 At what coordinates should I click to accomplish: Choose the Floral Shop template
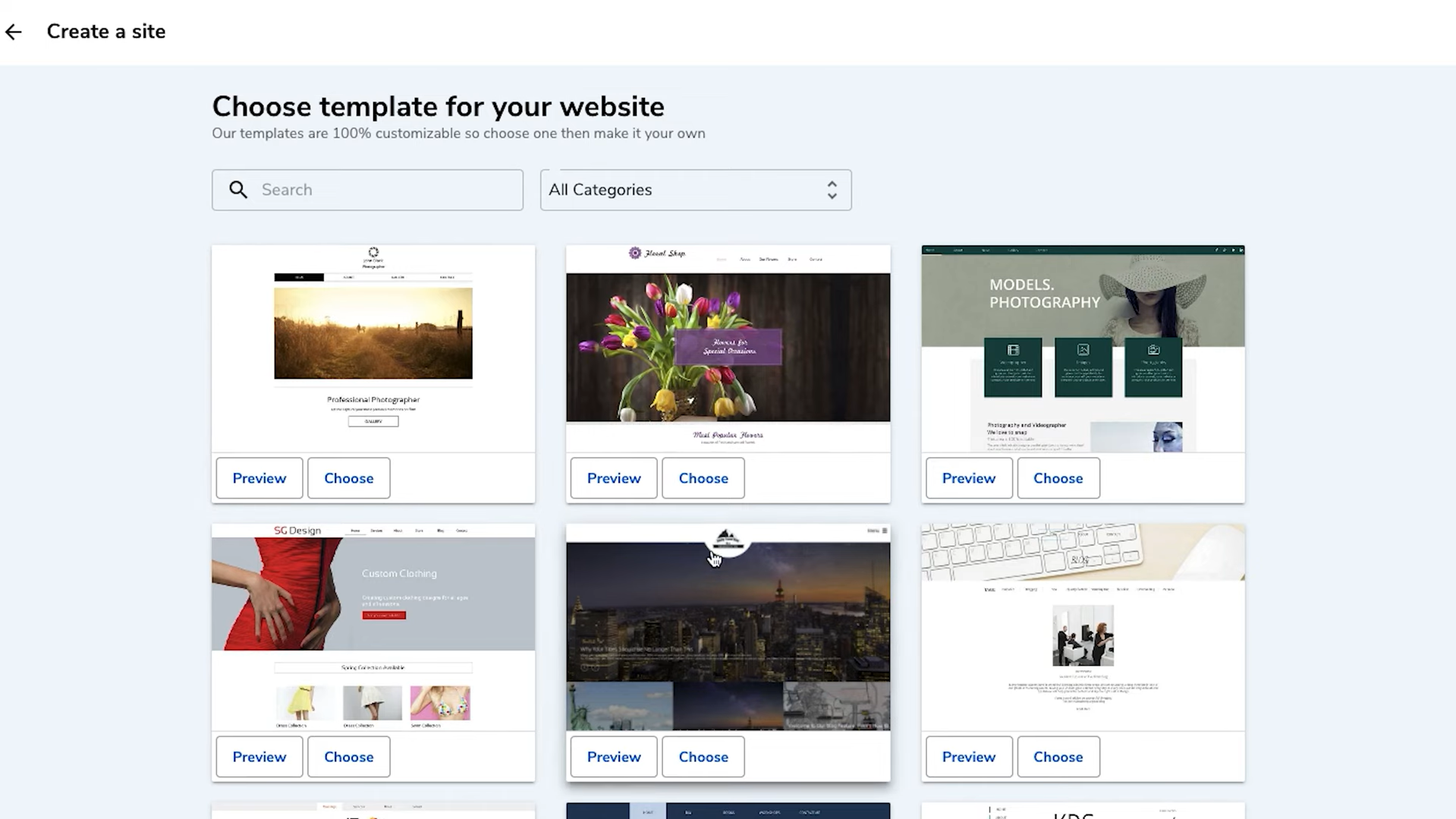point(703,477)
